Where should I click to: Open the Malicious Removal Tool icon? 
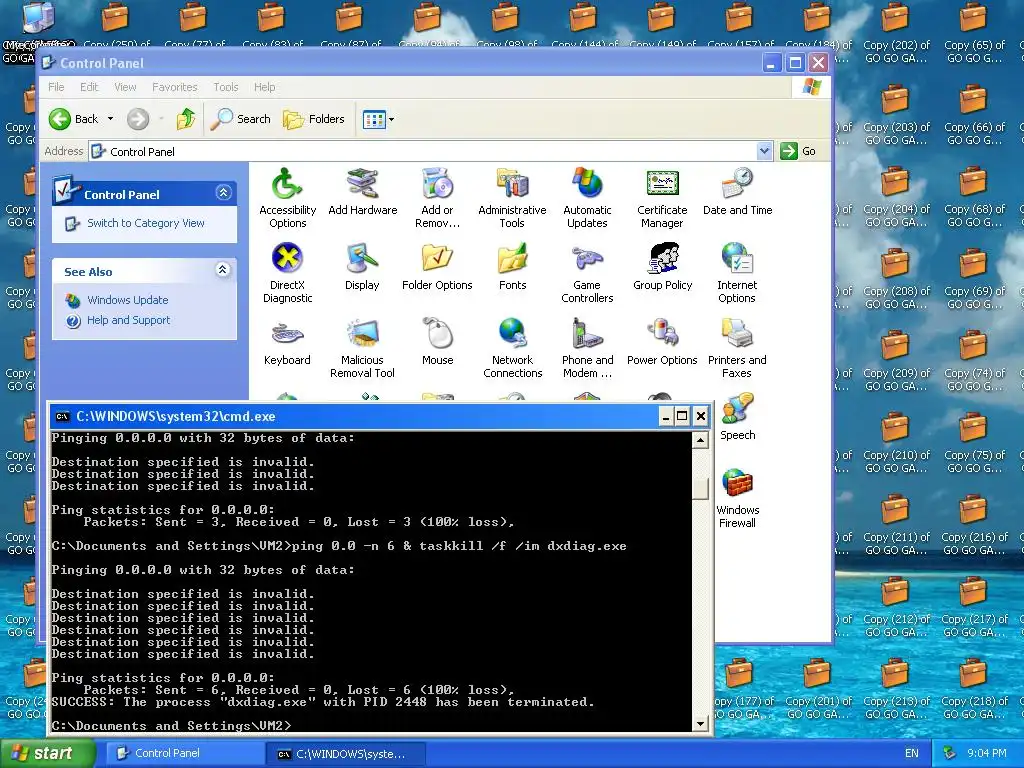pos(362,348)
